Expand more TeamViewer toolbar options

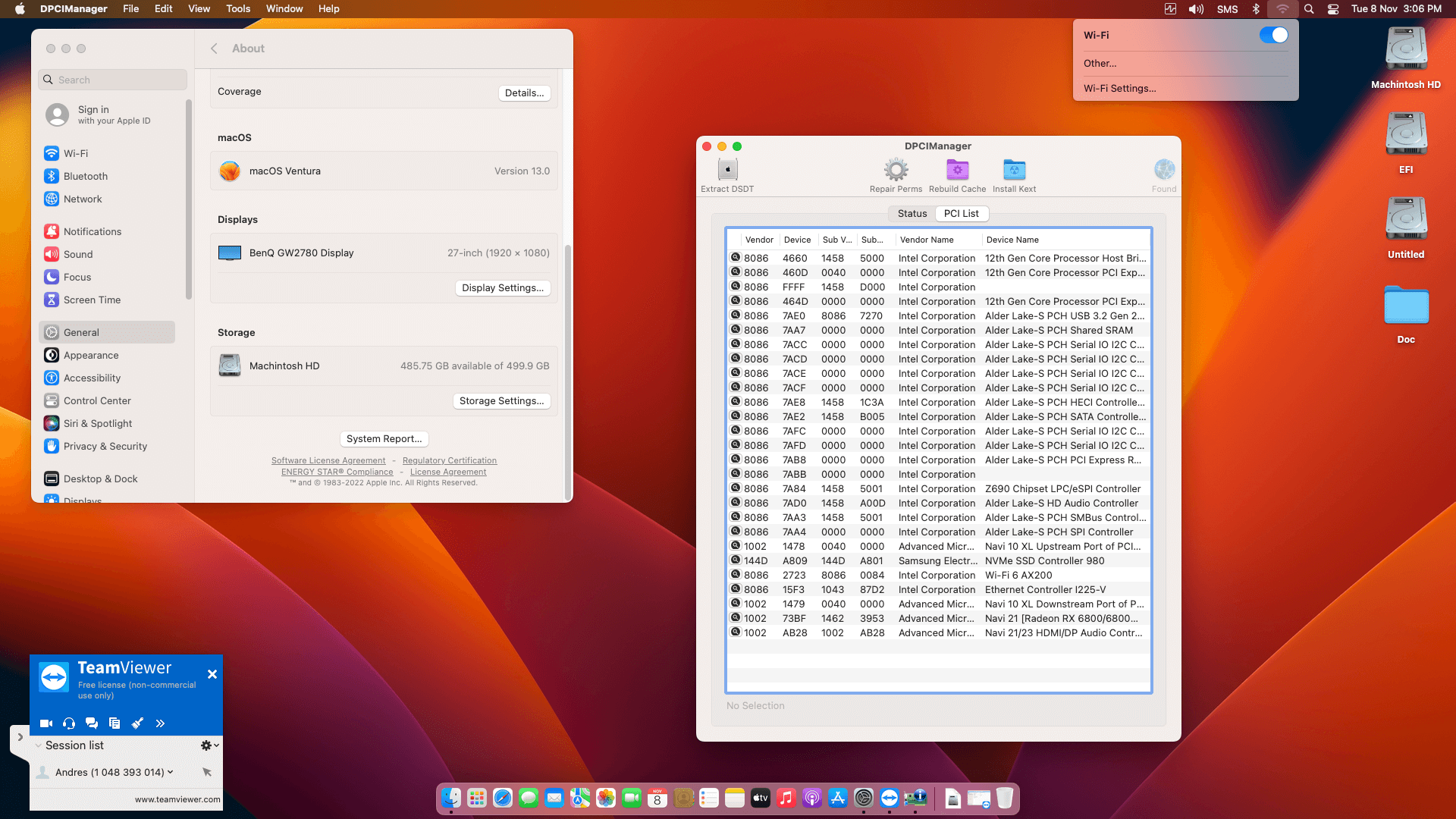pos(160,723)
